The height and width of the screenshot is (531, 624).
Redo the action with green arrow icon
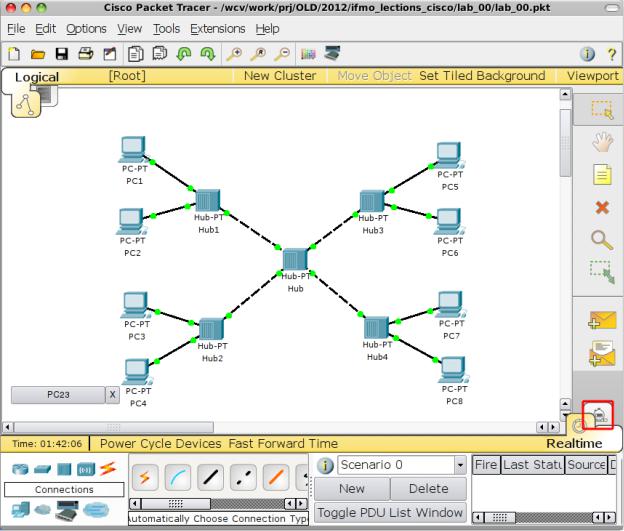point(208,54)
